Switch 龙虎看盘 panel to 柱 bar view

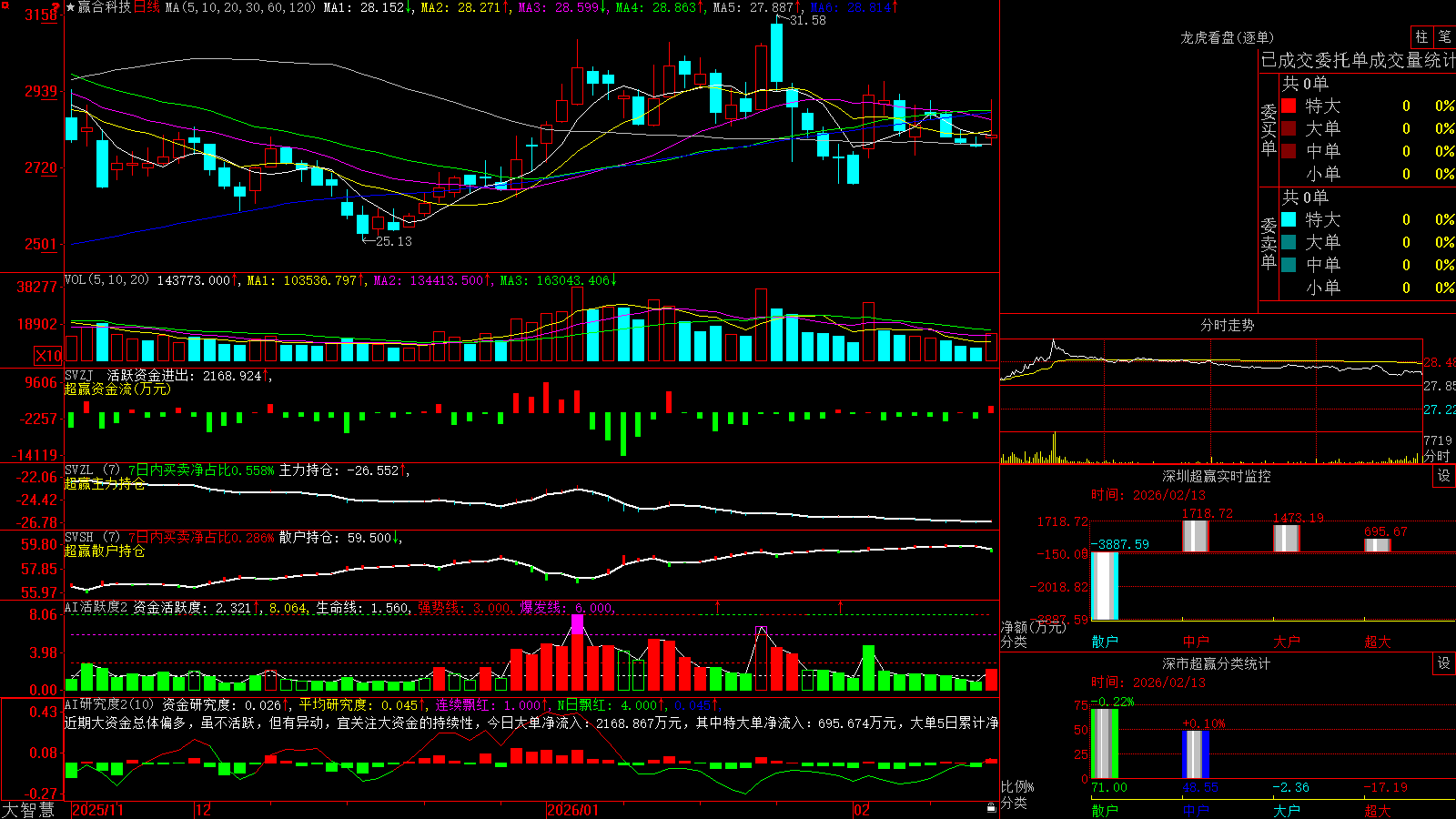click(x=1421, y=37)
